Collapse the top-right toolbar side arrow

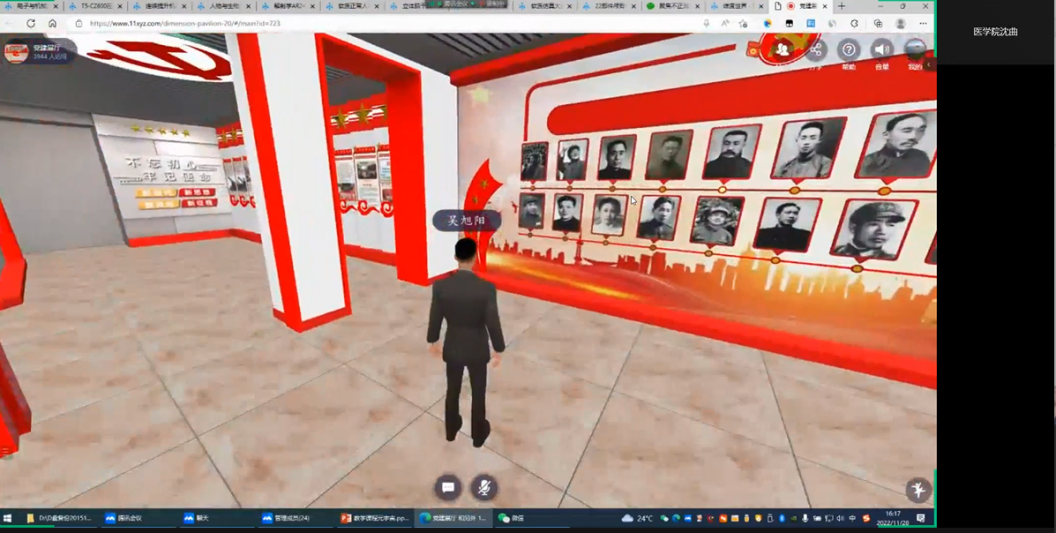click(929, 65)
